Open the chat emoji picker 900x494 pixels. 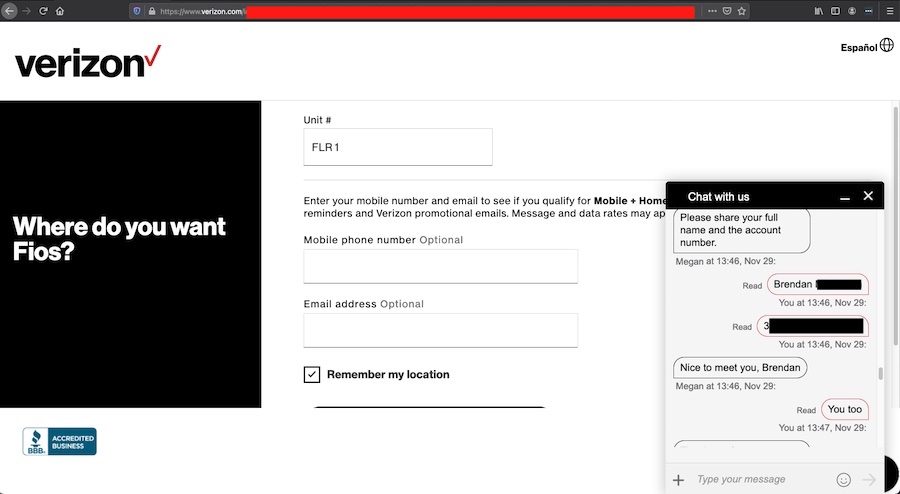click(843, 480)
